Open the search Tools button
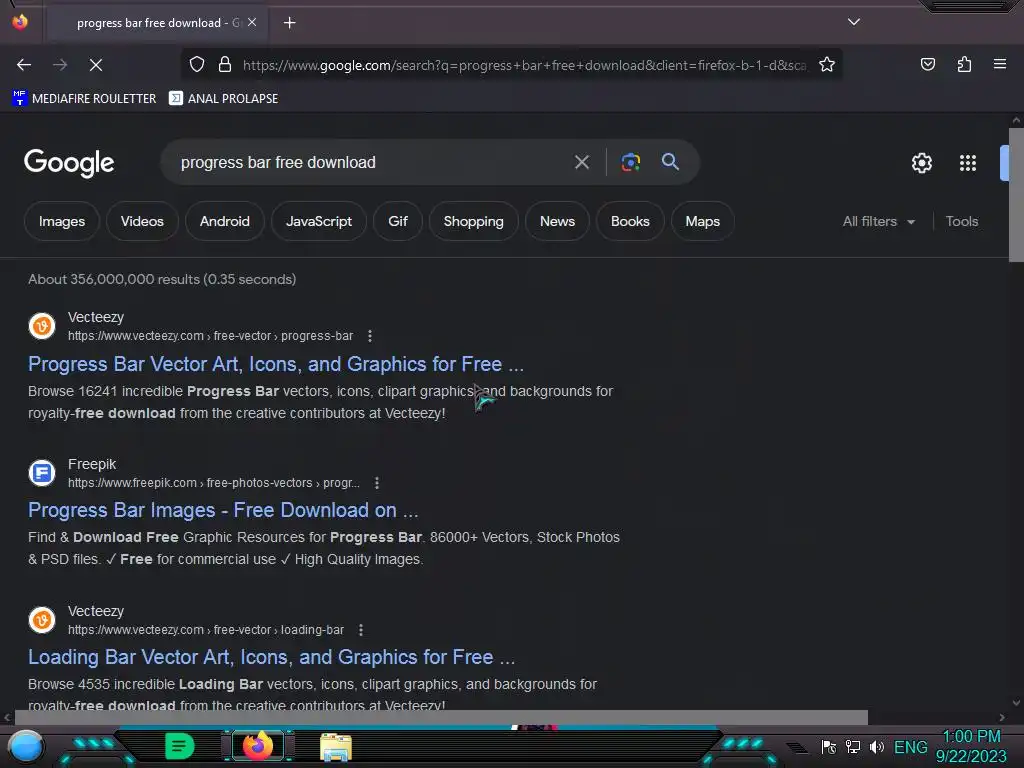Screen dimensions: 1024x768 click(961, 221)
